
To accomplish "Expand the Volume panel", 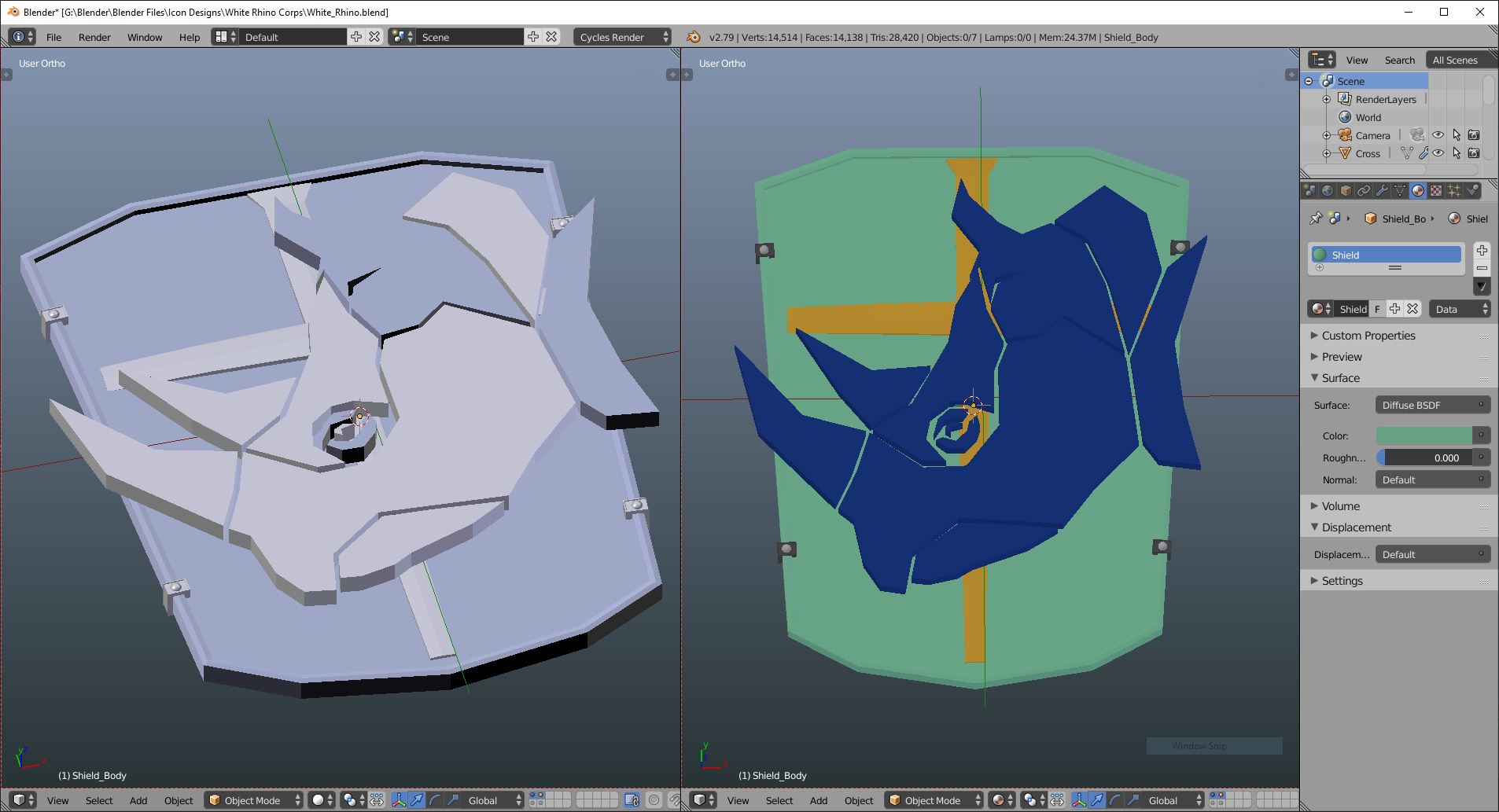I will [1340, 506].
